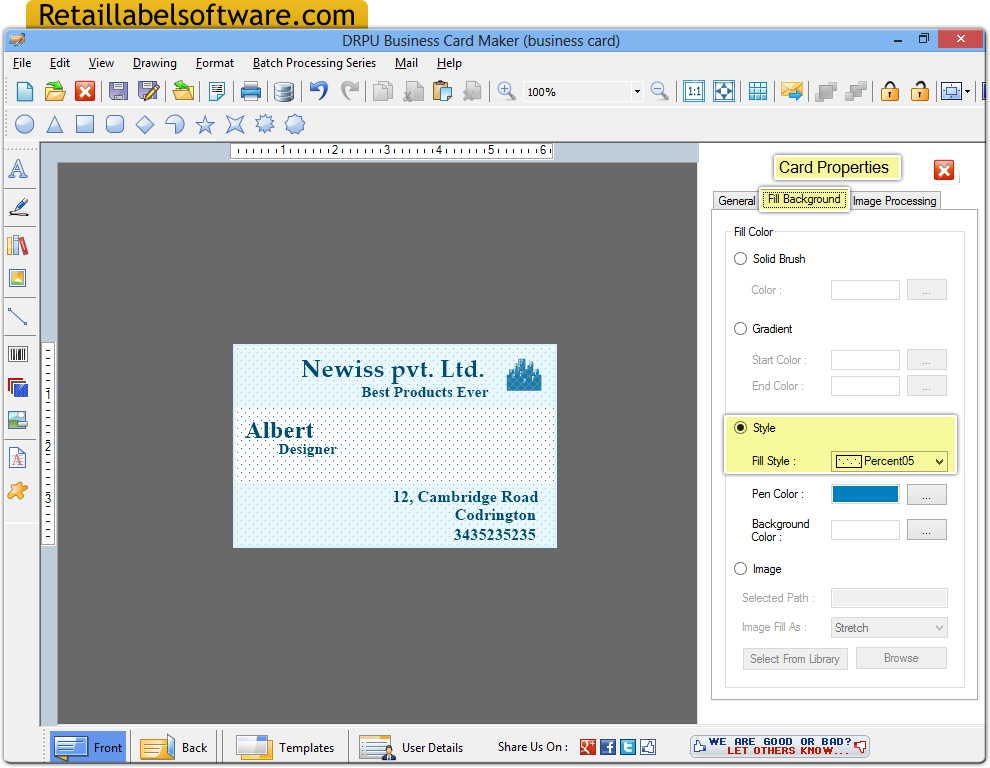
Task: Insert a barcode from the sidebar
Action: 18,354
